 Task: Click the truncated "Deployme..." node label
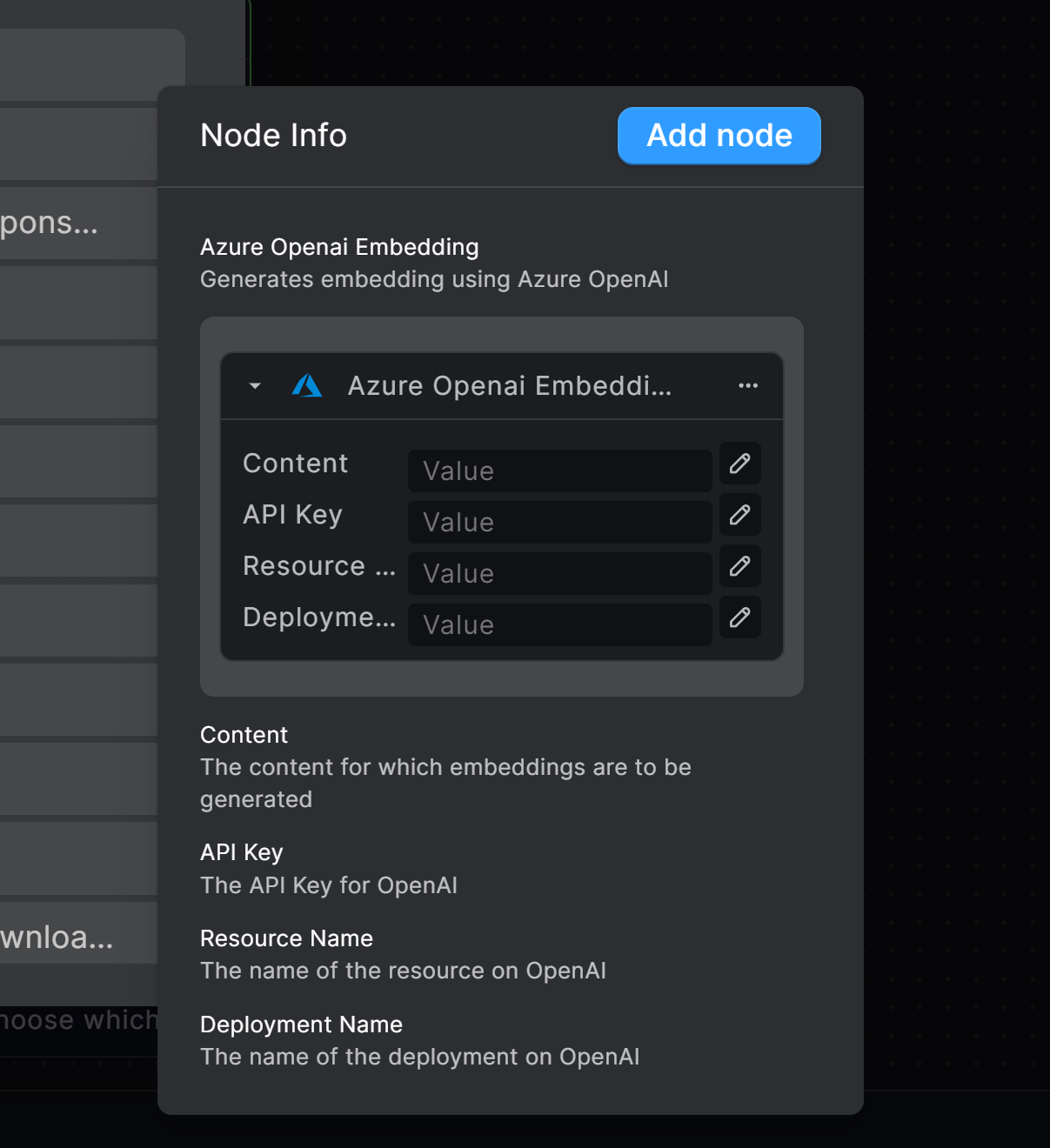coord(318,617)
